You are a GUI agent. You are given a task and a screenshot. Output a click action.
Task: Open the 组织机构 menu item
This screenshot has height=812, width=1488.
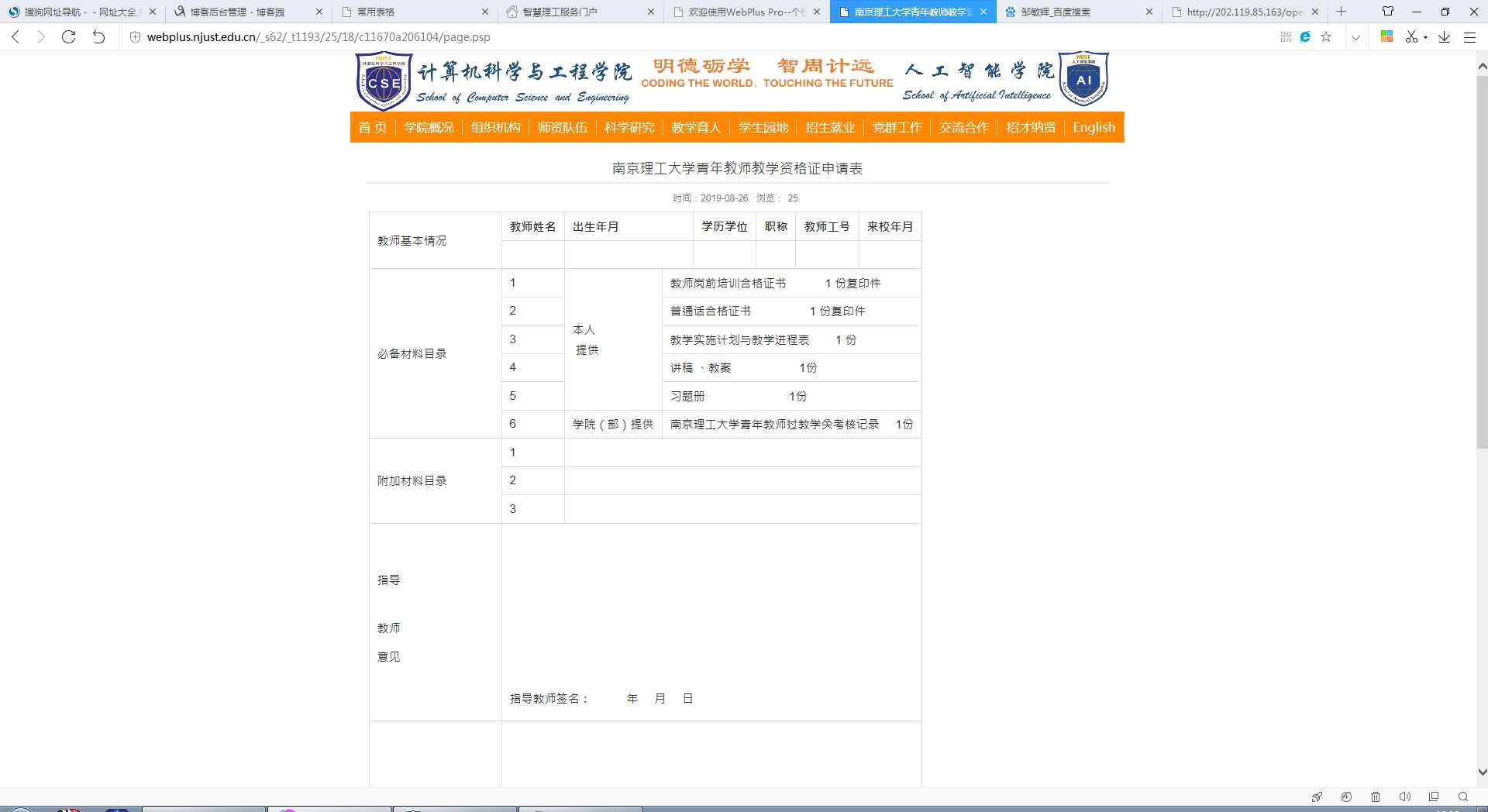pos(495,127)
